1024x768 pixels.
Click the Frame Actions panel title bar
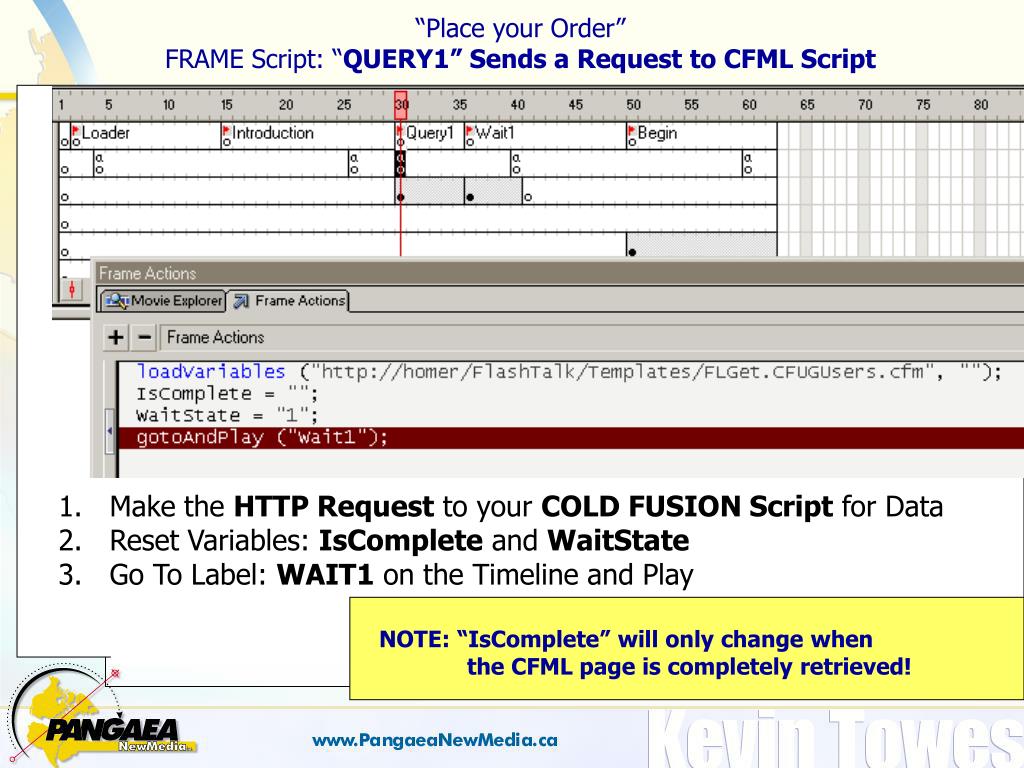click(x=558, y=274)
